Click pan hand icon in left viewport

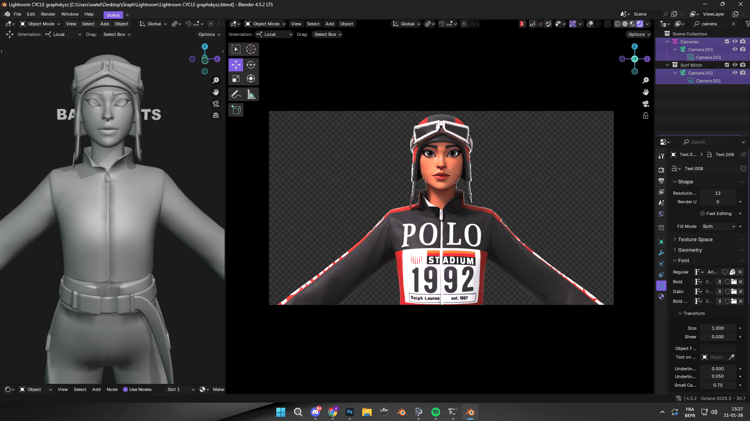point(216,92)
